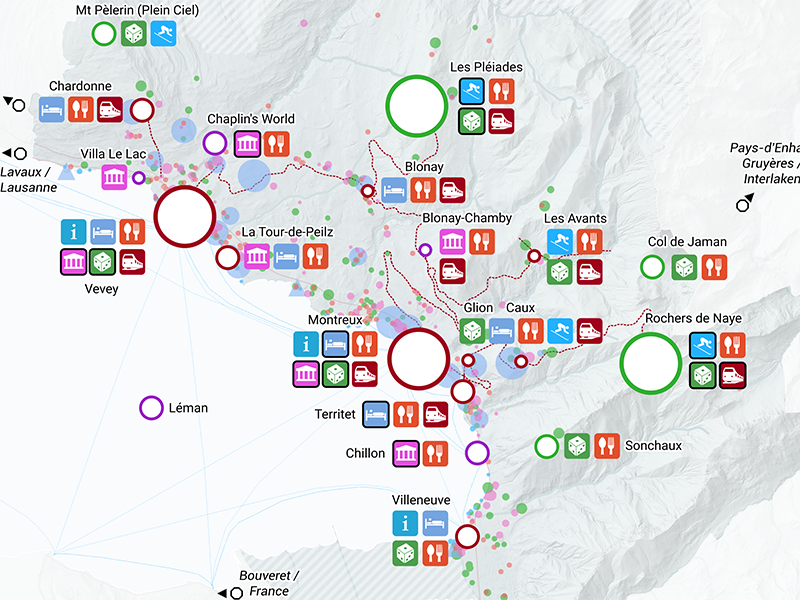Open the train icon for Rochers de Naye
This screenshot has height=600, width=800.
[733, 375]
